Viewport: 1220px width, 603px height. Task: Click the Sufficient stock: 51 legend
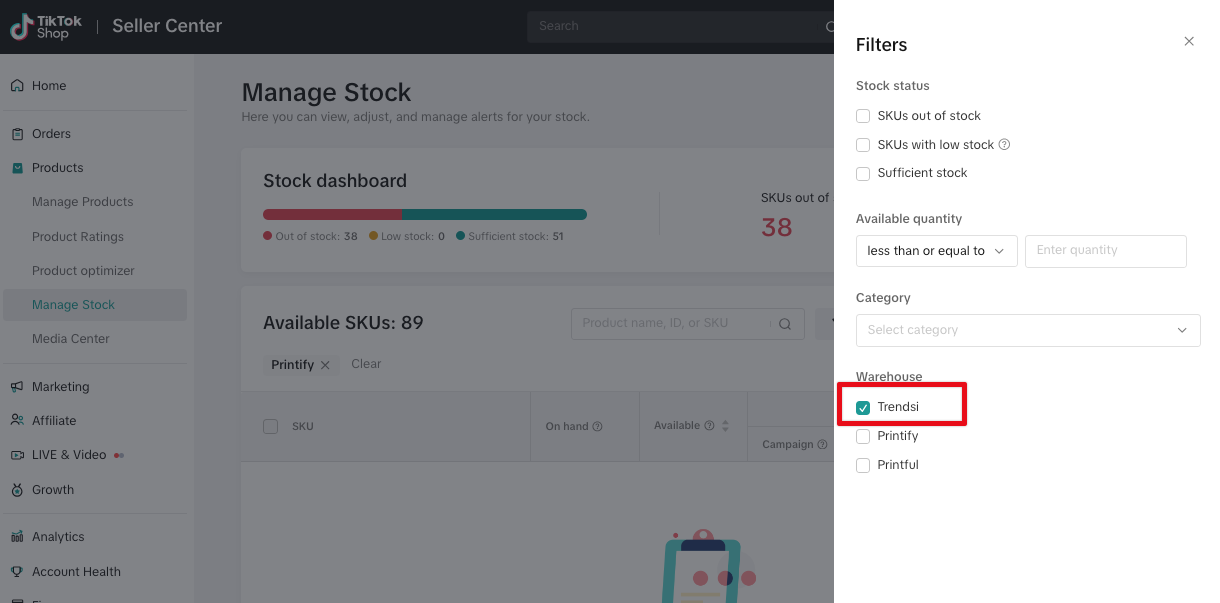[510, 237]
